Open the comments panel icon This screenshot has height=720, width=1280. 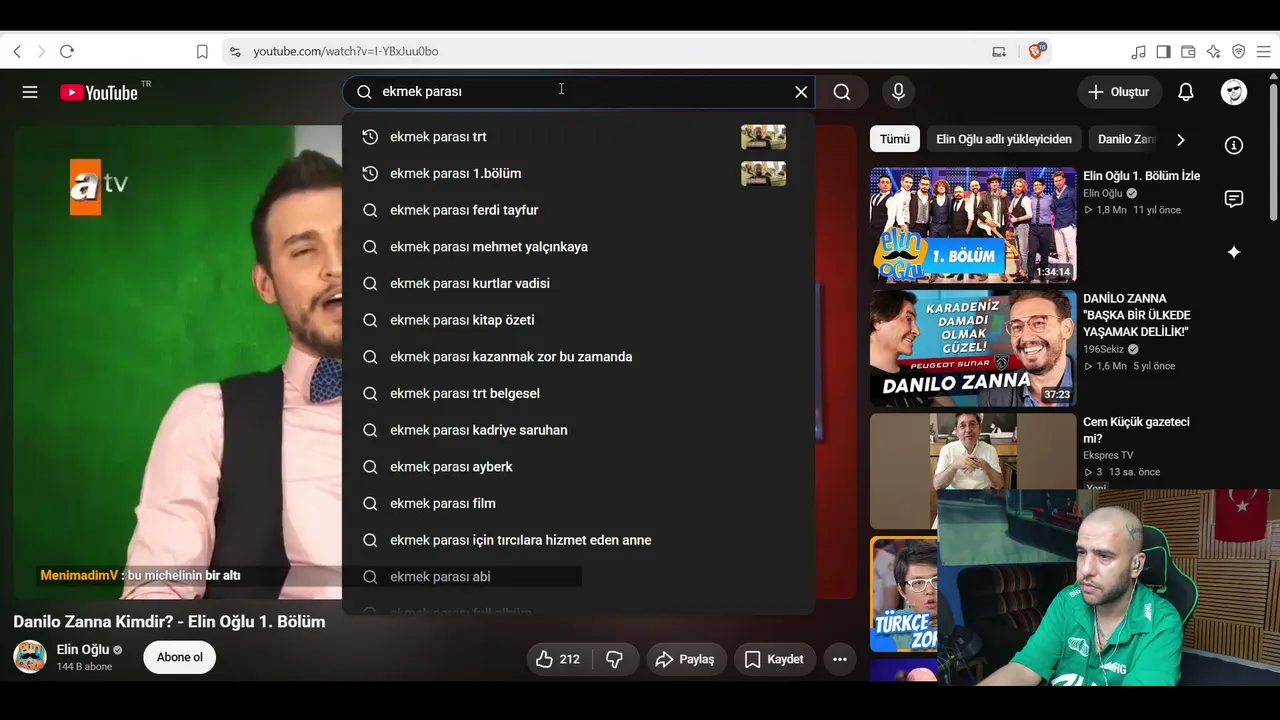(1234, 199)
